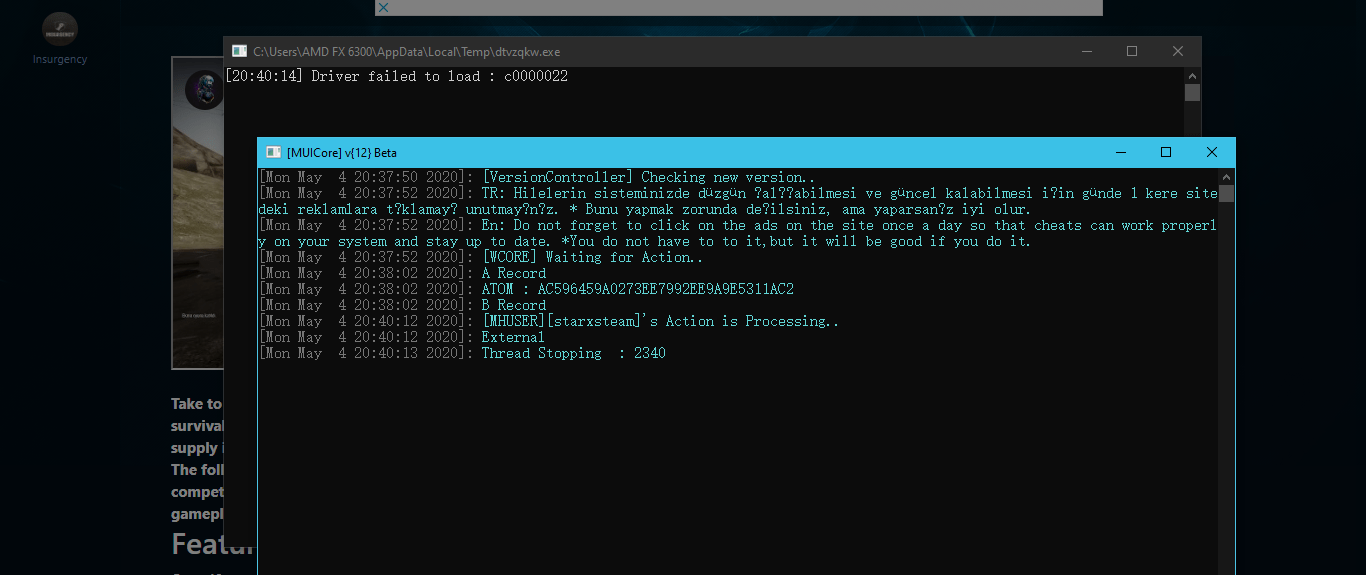
Task: Close the MUICore Beta window
Action: pyautogui.click(x=1212, y=152)
